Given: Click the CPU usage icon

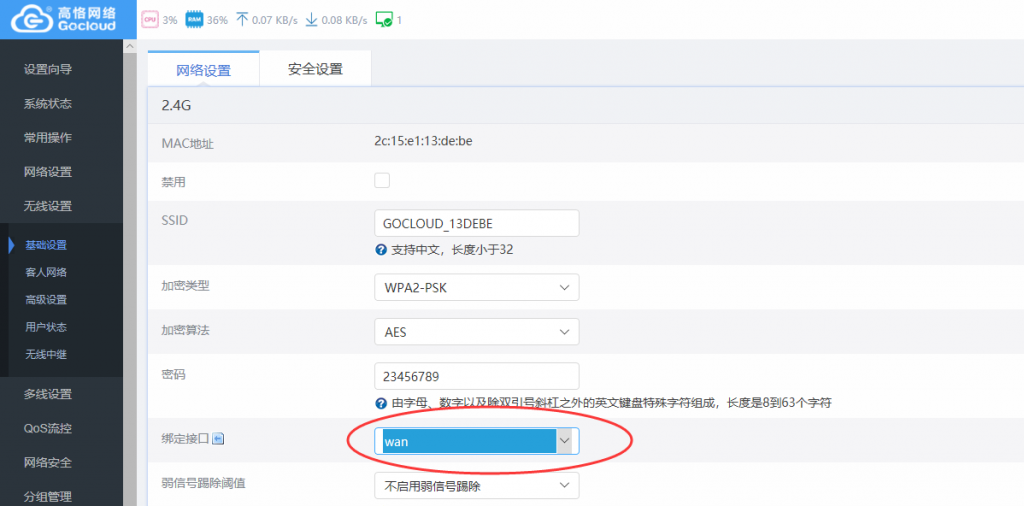Looking at the screenshot, I should (150, 20).
